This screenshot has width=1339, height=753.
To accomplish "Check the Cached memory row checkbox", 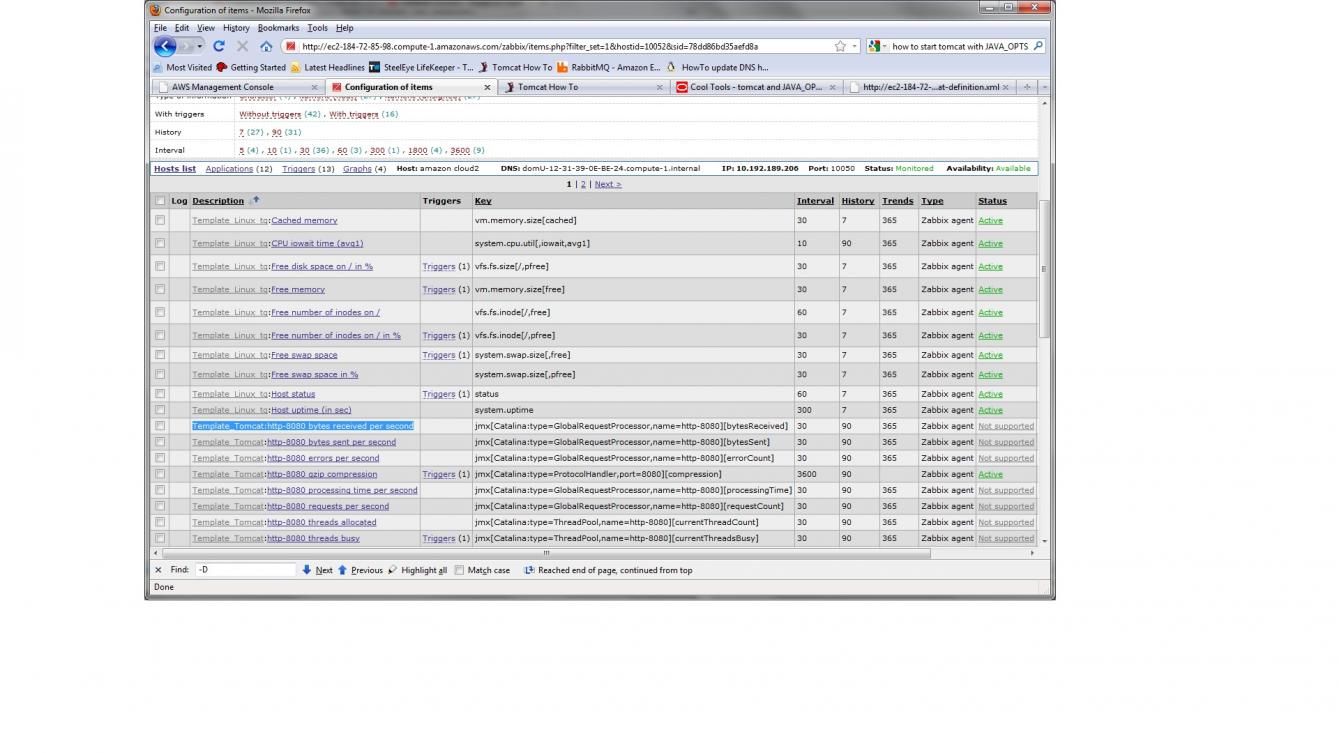I will coord(160,220).
